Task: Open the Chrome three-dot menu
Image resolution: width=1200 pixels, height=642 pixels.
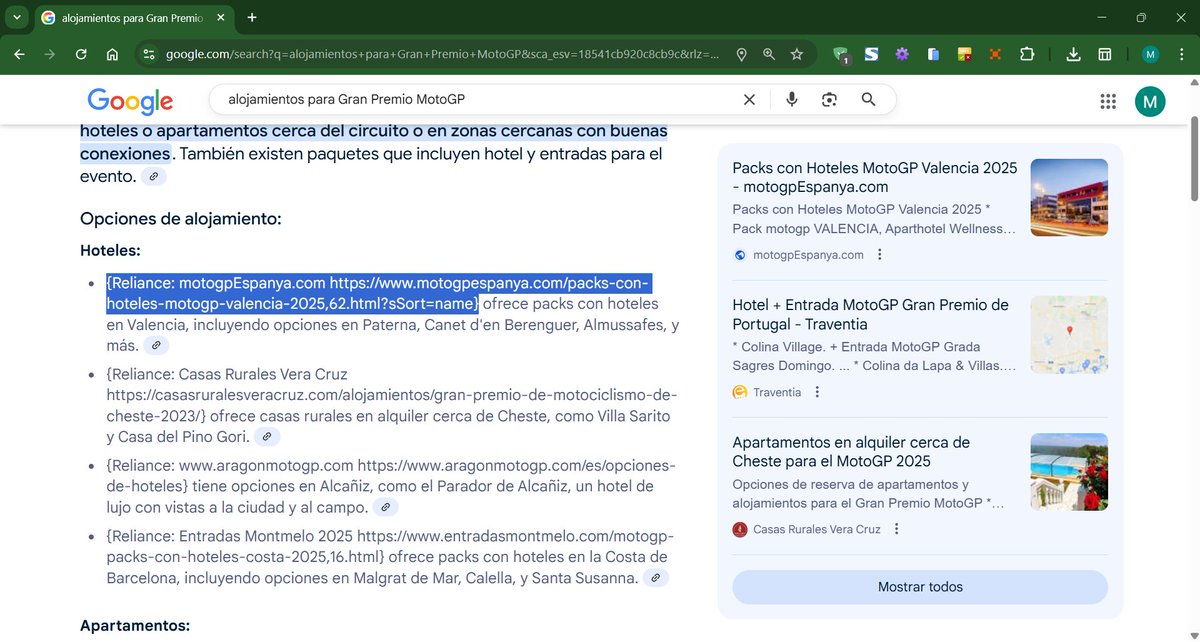Action: pos(1182,55)
